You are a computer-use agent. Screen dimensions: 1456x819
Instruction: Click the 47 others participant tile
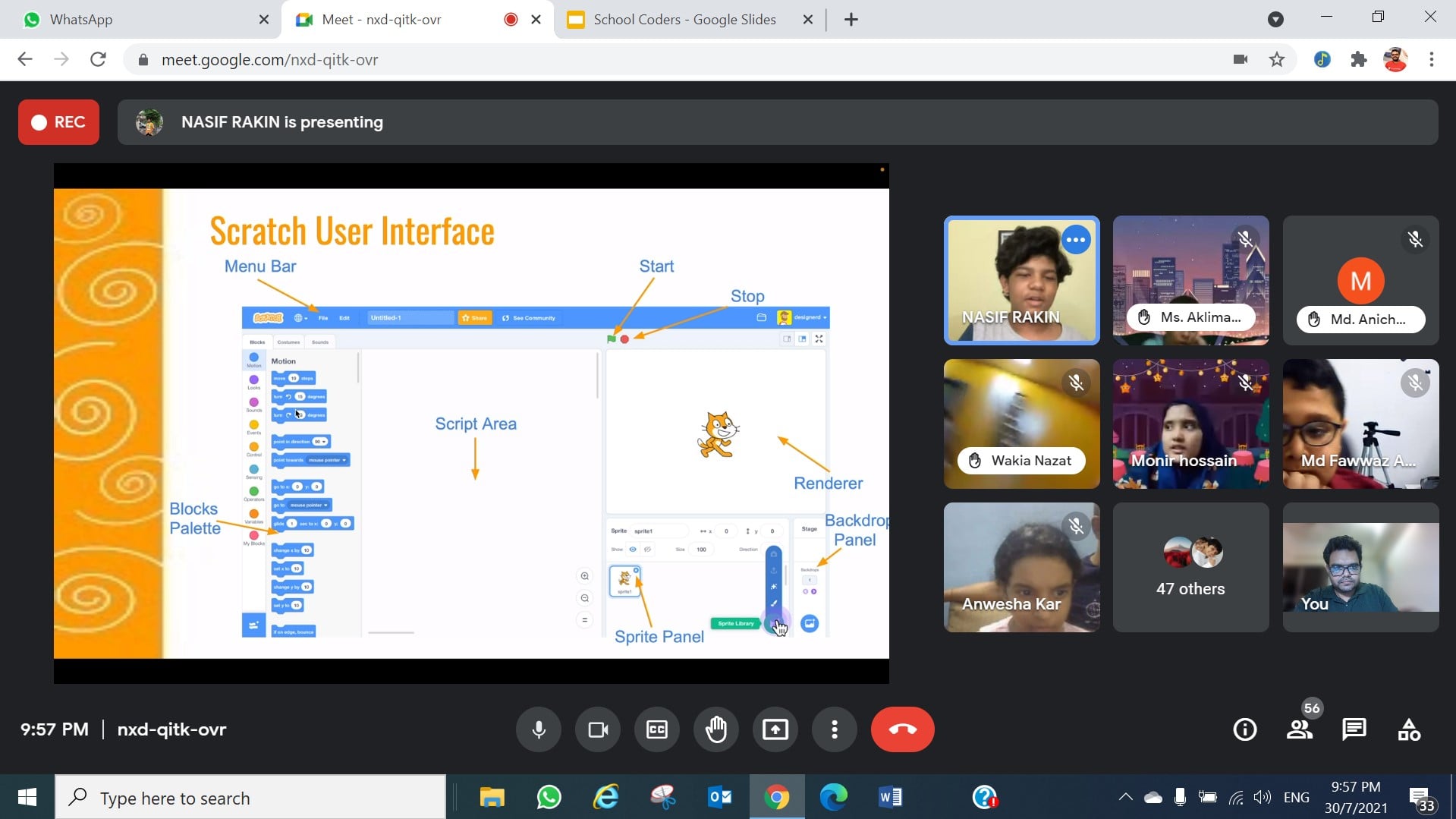pyautogui.click(x=1190, y=567)
